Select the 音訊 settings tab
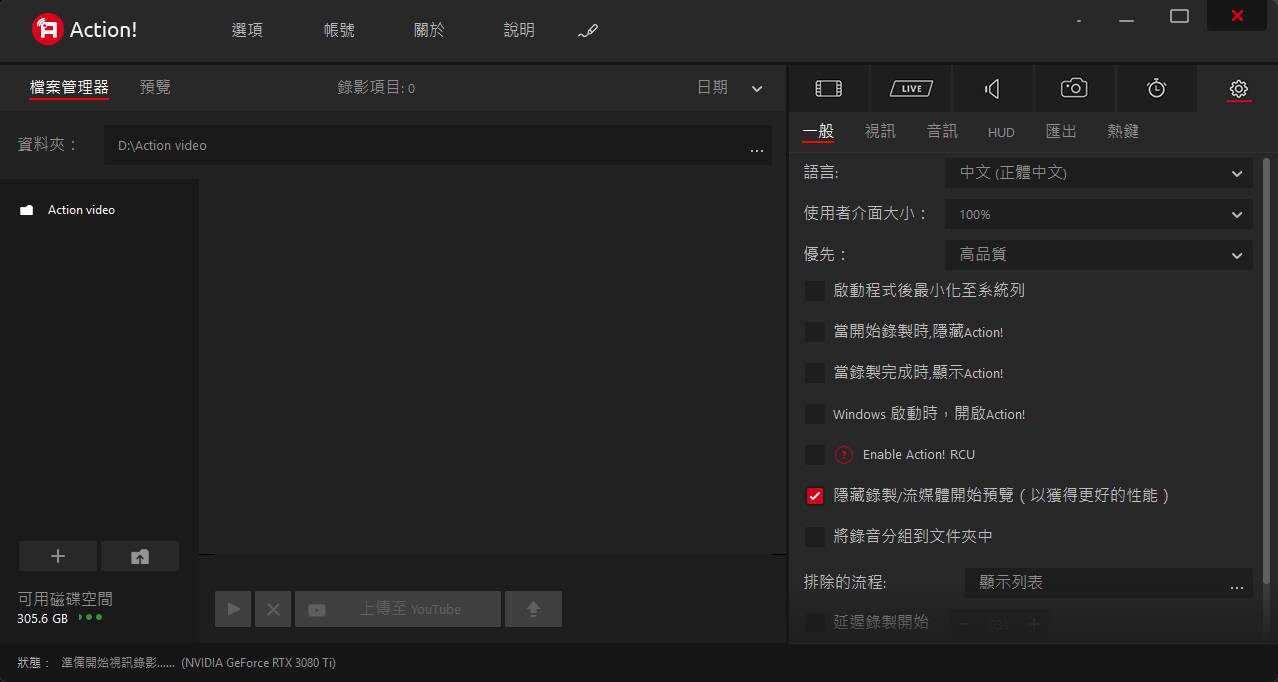Screen dimensions: 1278x682 tap(942, 131)
